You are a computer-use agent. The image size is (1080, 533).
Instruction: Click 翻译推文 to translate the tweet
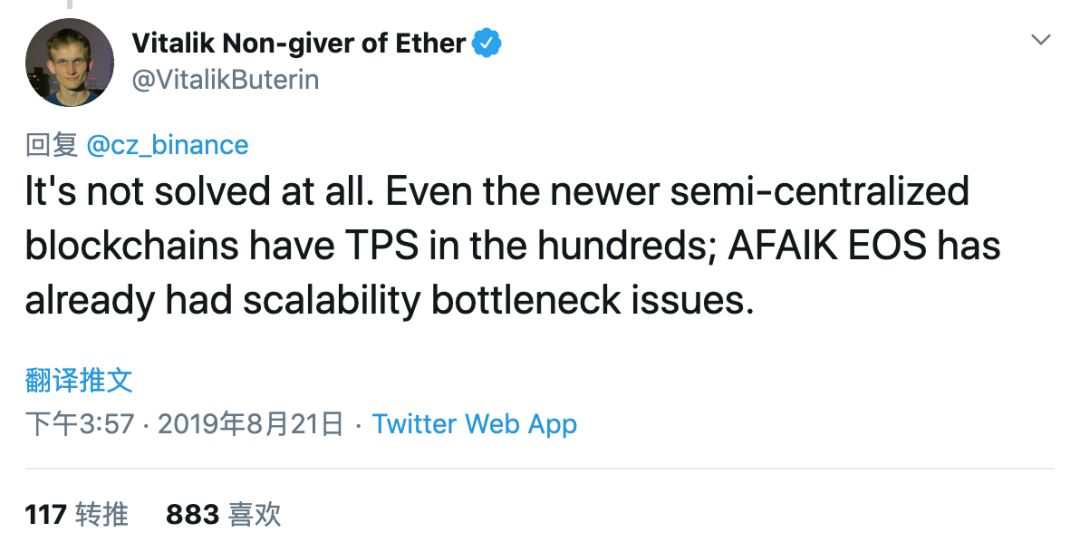click(x=78, y=380)
